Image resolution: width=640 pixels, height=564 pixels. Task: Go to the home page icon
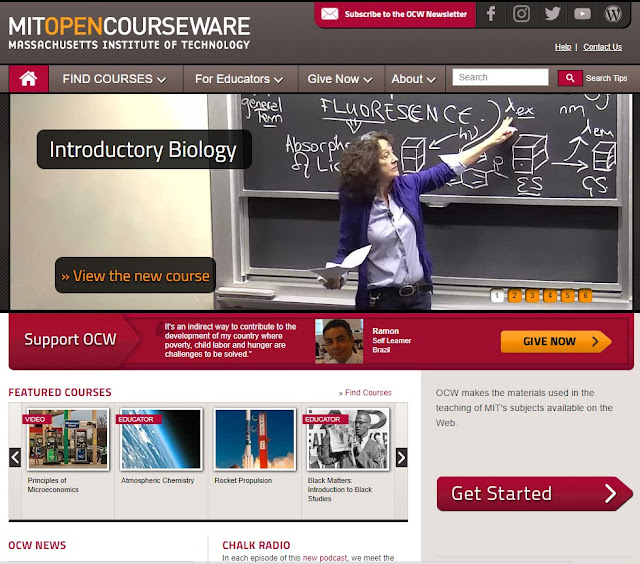point(29,78)
